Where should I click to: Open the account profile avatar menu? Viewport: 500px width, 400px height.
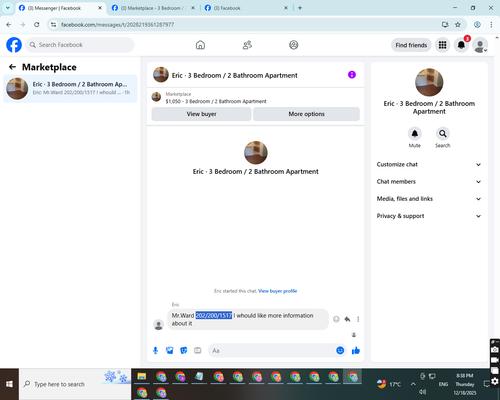point(480,45)
